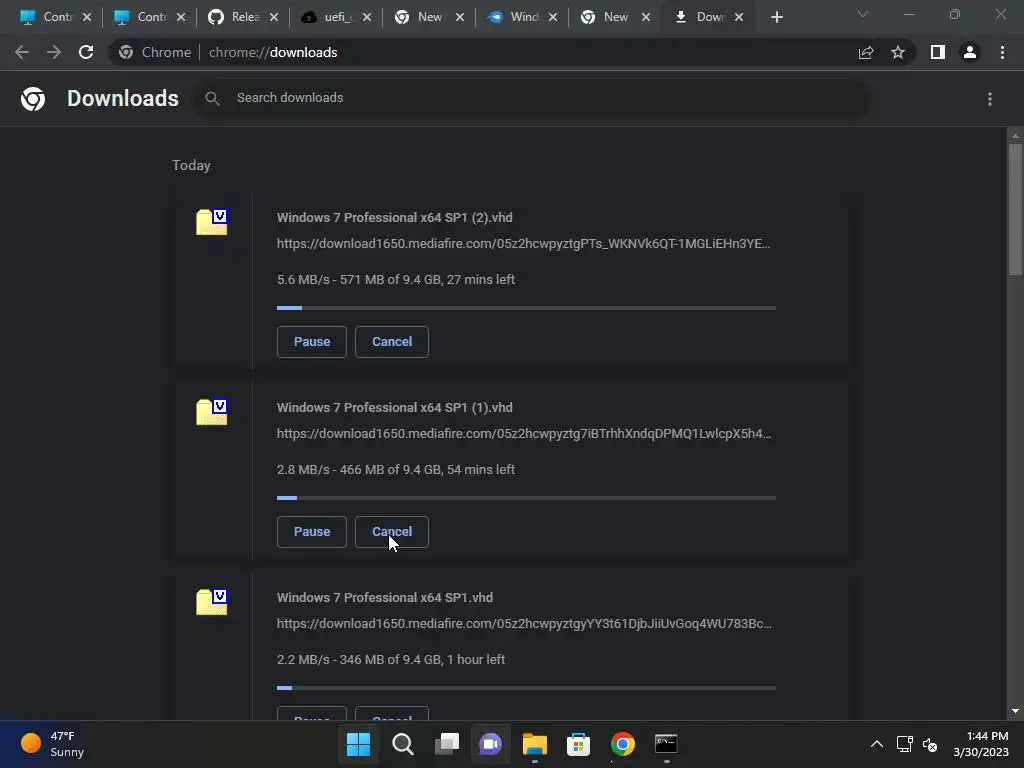
Task: Click the file name Windows 7 Professional x64 SP1 (2).vhd
Action: 394,217
